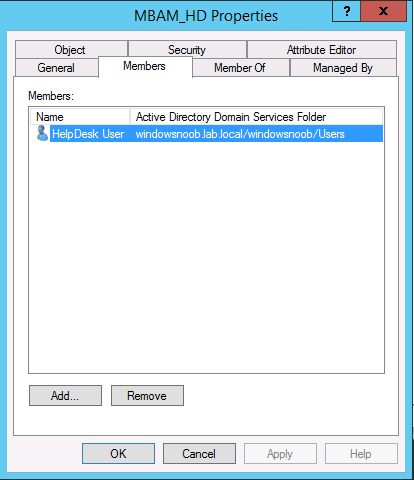Select the HelpDesk User member name
Viewport: 414px width, 480px height.
point(88,134)
